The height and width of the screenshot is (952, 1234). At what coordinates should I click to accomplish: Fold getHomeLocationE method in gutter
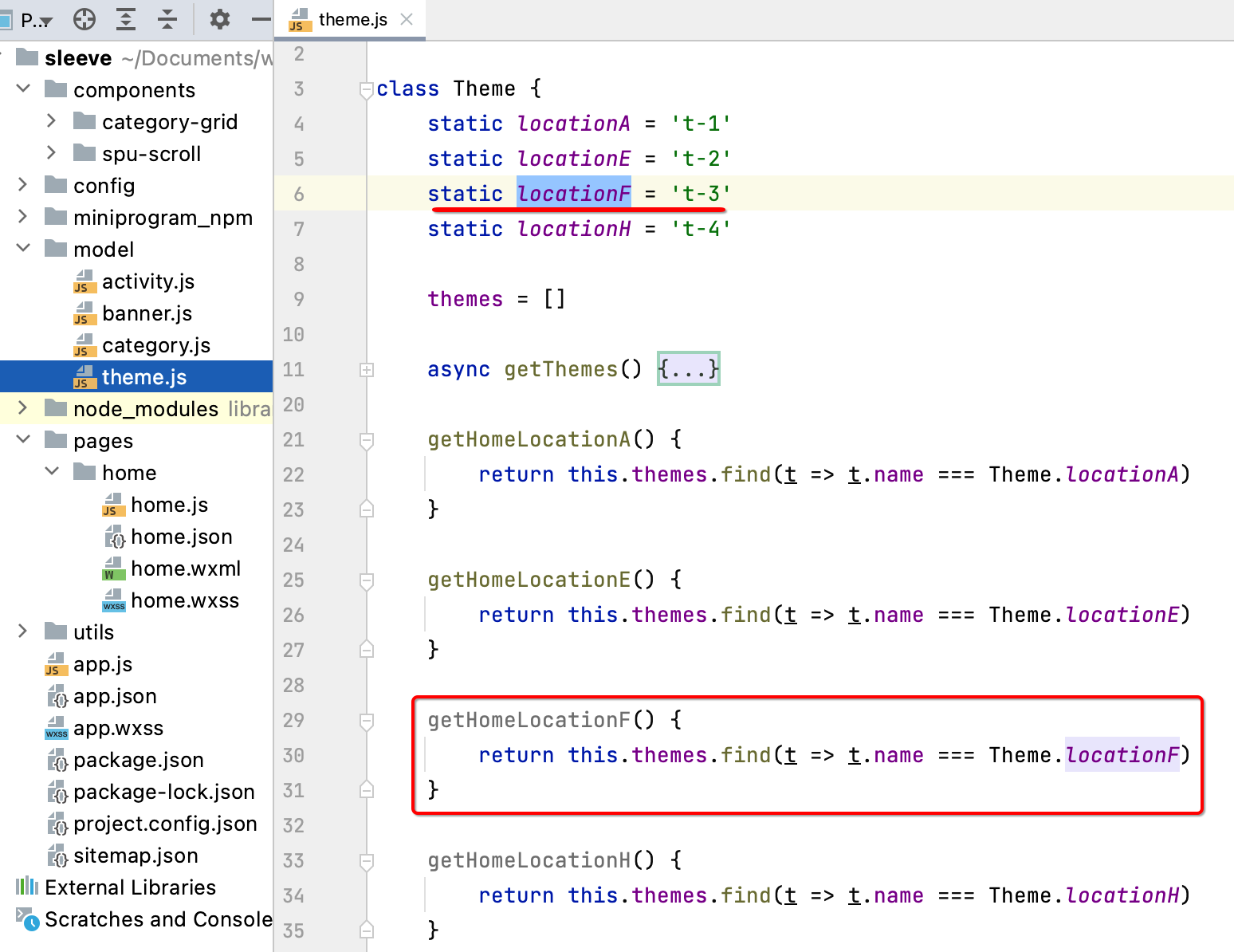pyautogui.click(x=367, y=580)
